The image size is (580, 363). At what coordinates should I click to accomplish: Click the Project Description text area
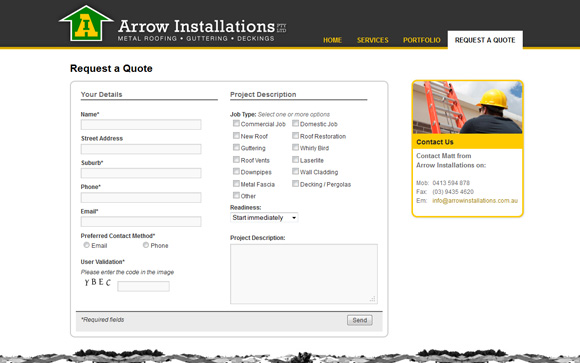pos(304,274)
